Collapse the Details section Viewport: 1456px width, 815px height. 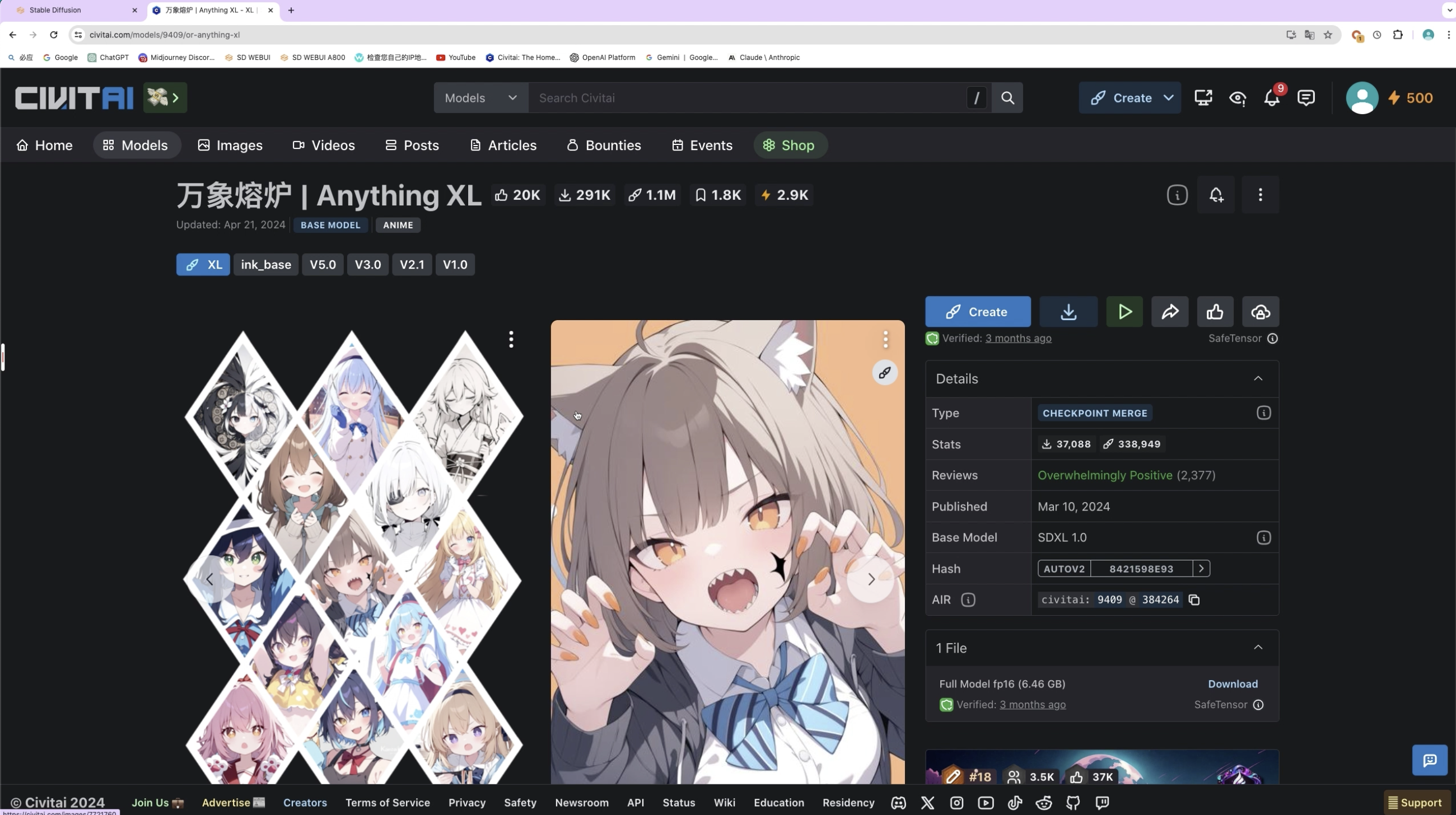[1258, 379]
